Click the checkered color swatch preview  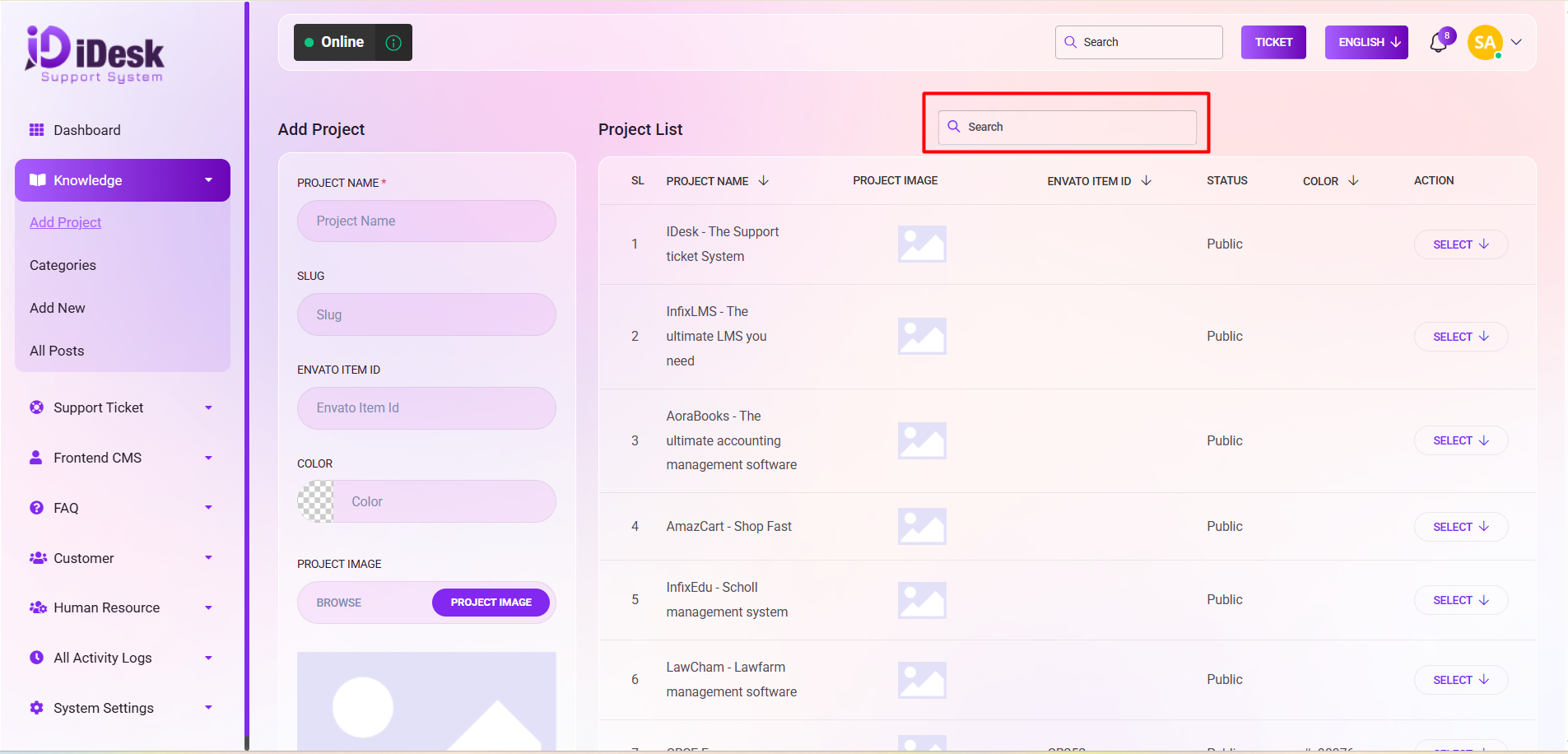point(316,501)
